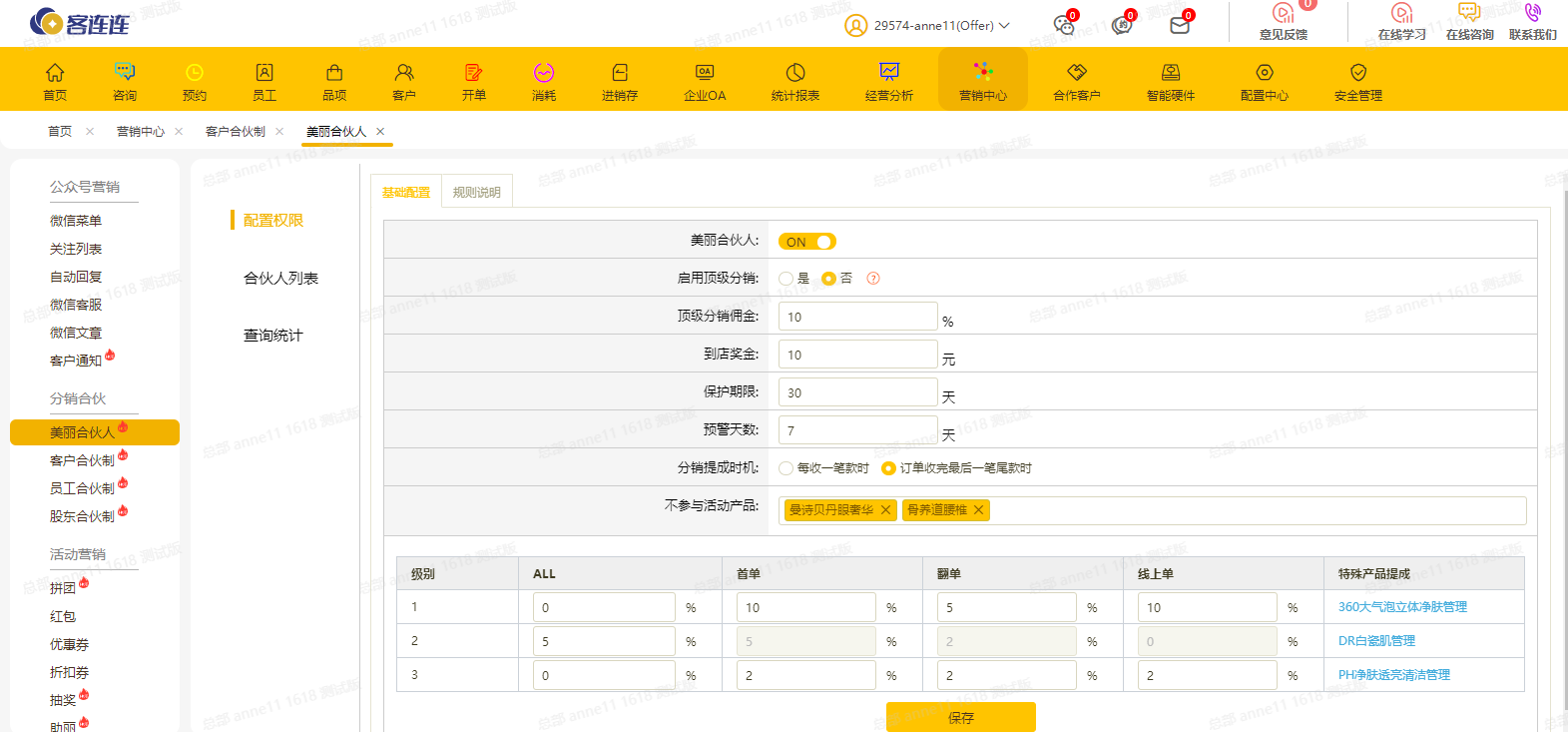This screenshot has height=732, width=1568.
Task: Click the 保存 save button
Action: pos(960,717)
